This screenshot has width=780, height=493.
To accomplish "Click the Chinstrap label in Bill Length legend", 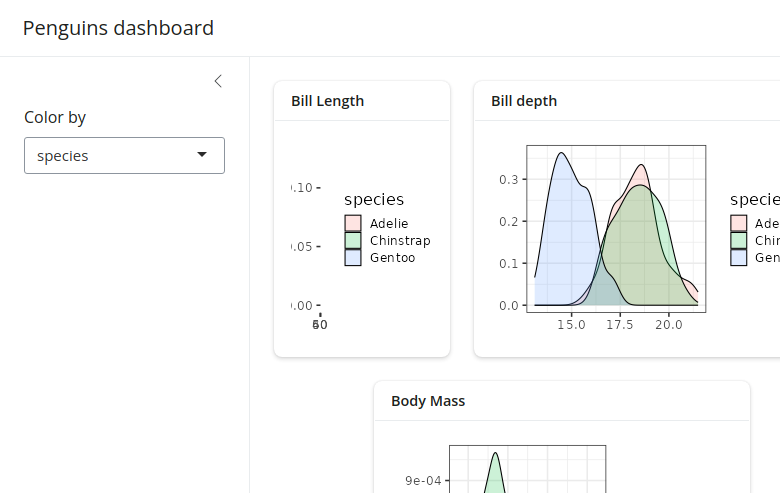I will (x=400, y=241).
